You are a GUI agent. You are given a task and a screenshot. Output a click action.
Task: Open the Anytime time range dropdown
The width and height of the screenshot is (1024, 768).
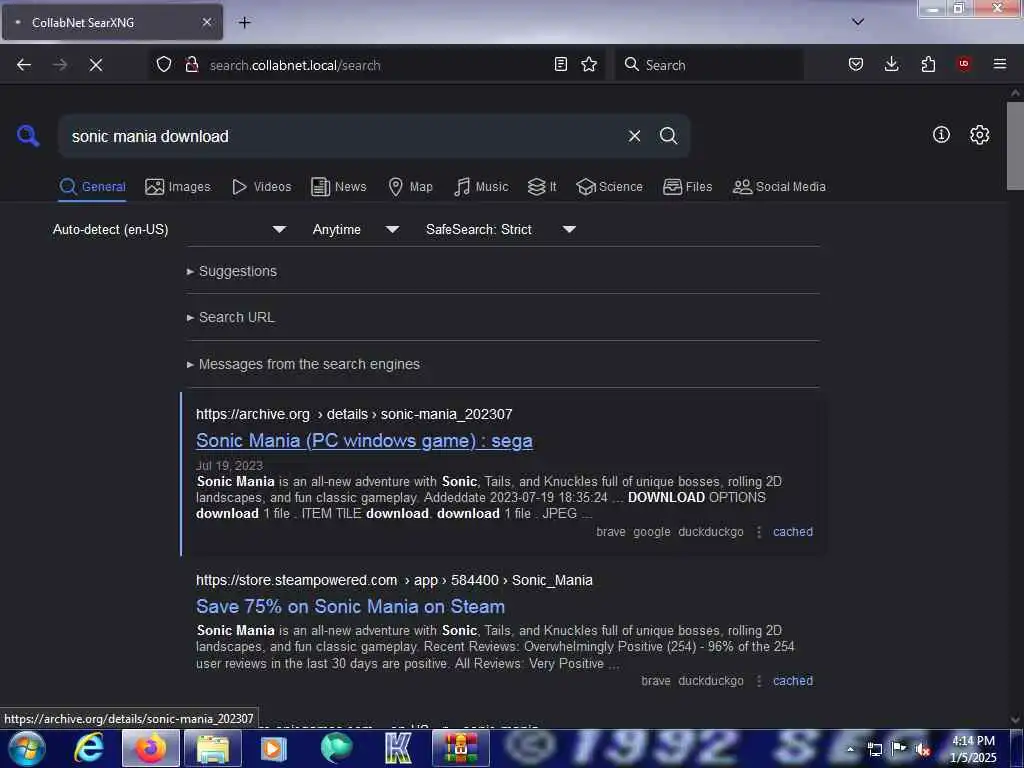[355, 229]
